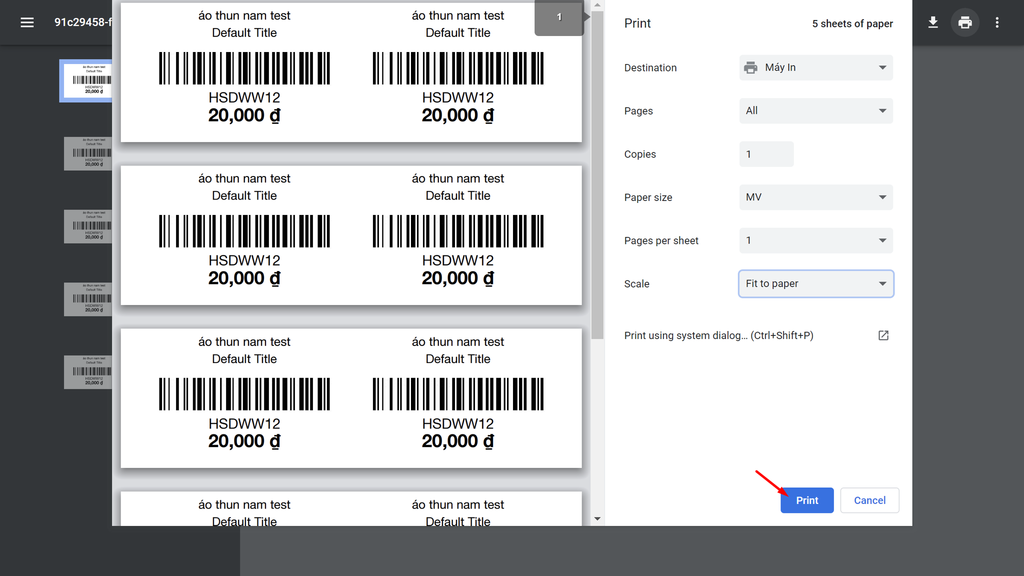Screen dimensions: 1024x576
Task: Select the first page thumbnail in sidebar
Action: pyautogui.click(x=88, y=81)
